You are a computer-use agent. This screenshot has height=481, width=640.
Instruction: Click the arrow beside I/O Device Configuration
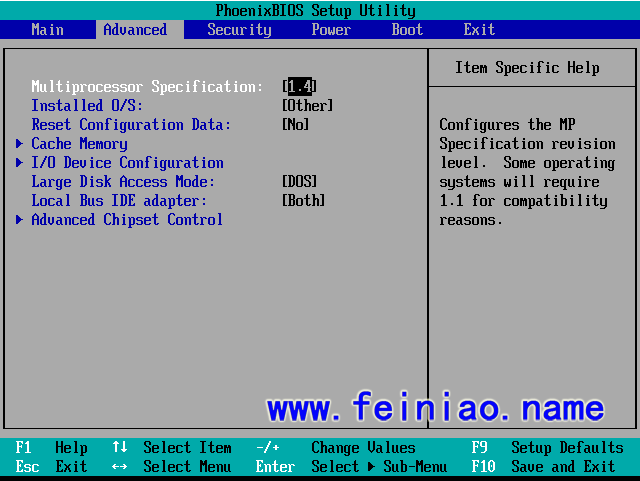19,163
